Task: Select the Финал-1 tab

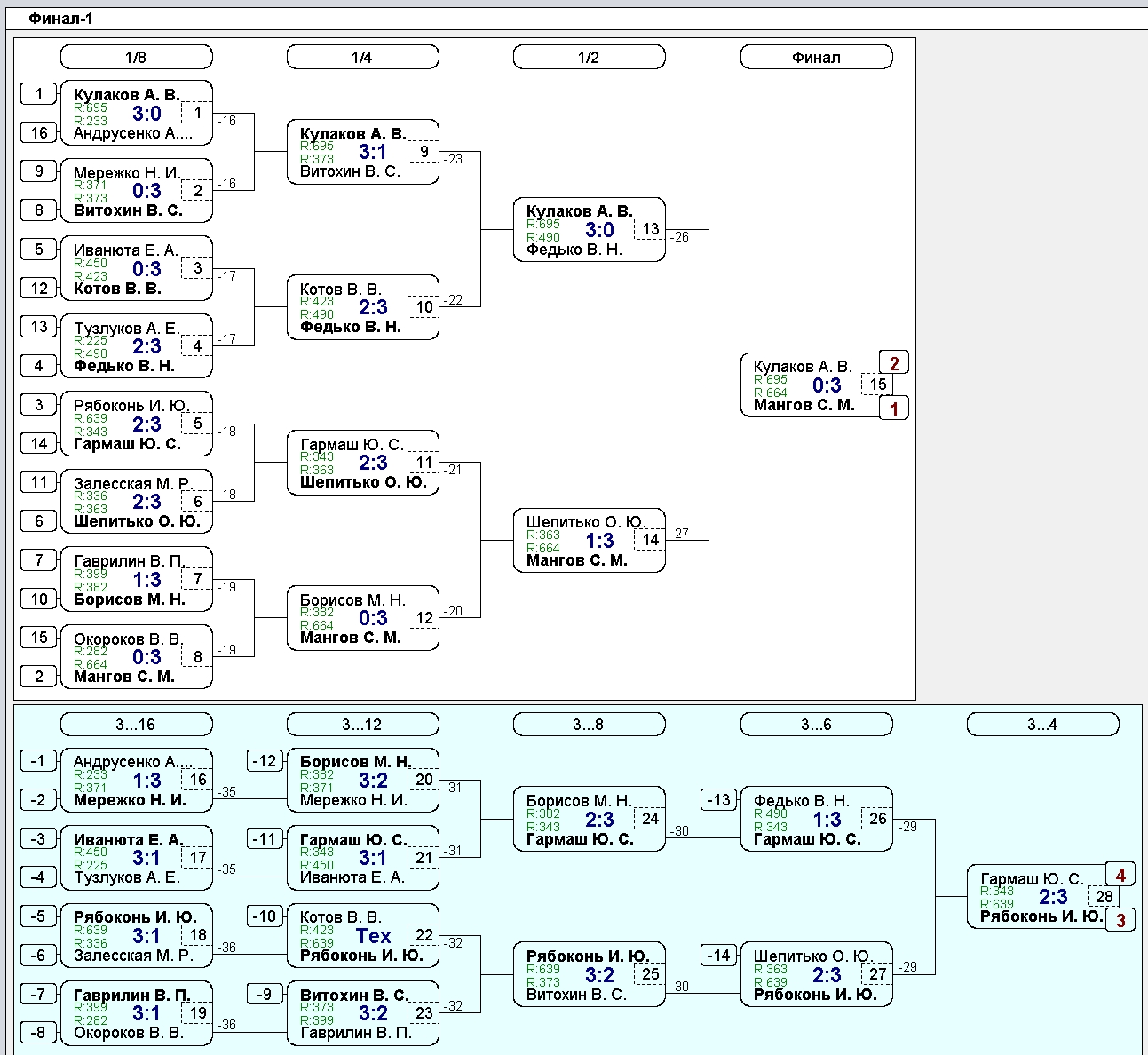Action: point(60,19)
